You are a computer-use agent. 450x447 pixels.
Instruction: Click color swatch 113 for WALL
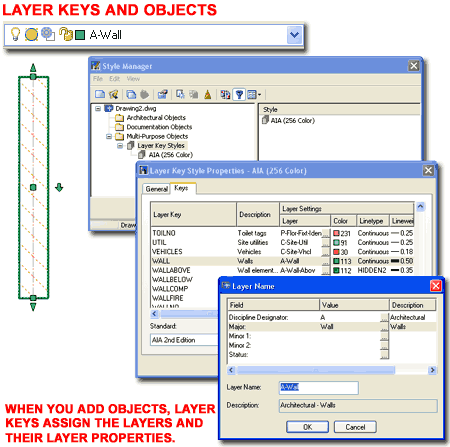tap(337, 261)
